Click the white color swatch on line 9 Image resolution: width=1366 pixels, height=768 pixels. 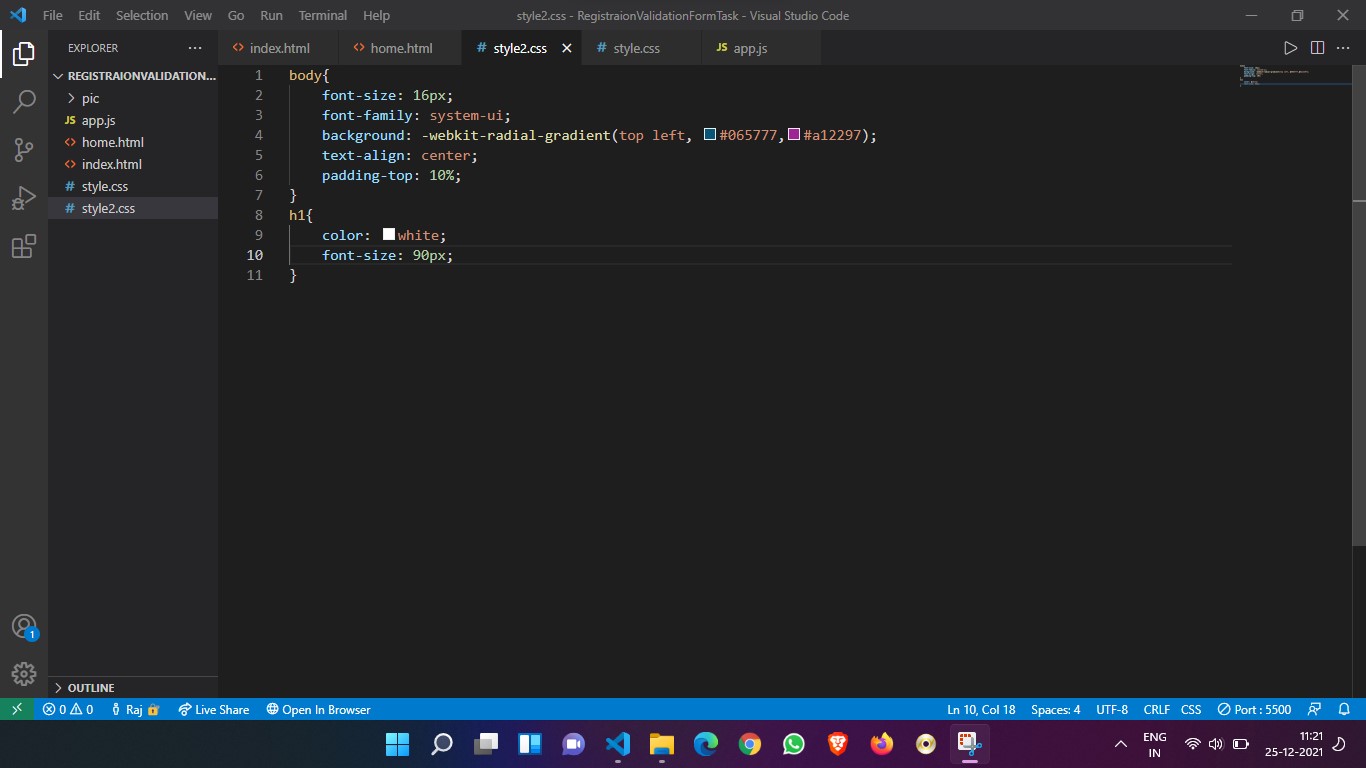pyautogui.click(x=388, y=234)
